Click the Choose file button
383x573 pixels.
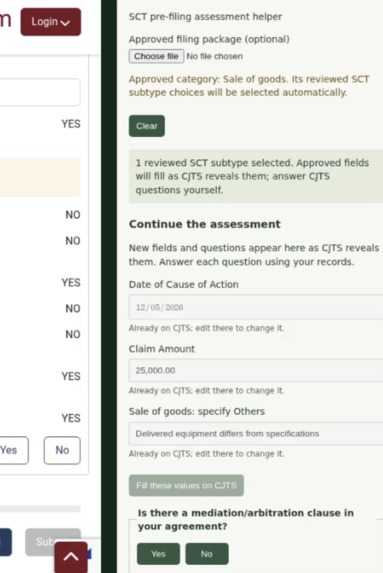156,56
